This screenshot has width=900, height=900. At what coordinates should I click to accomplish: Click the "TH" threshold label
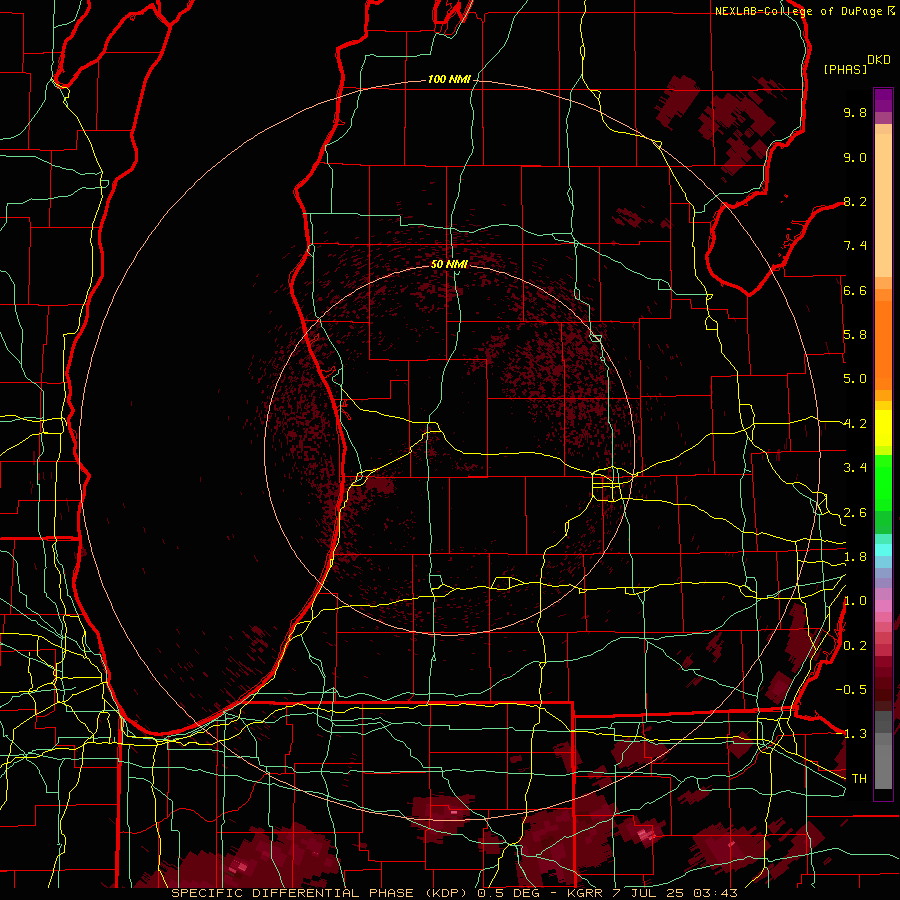[859, 778]
